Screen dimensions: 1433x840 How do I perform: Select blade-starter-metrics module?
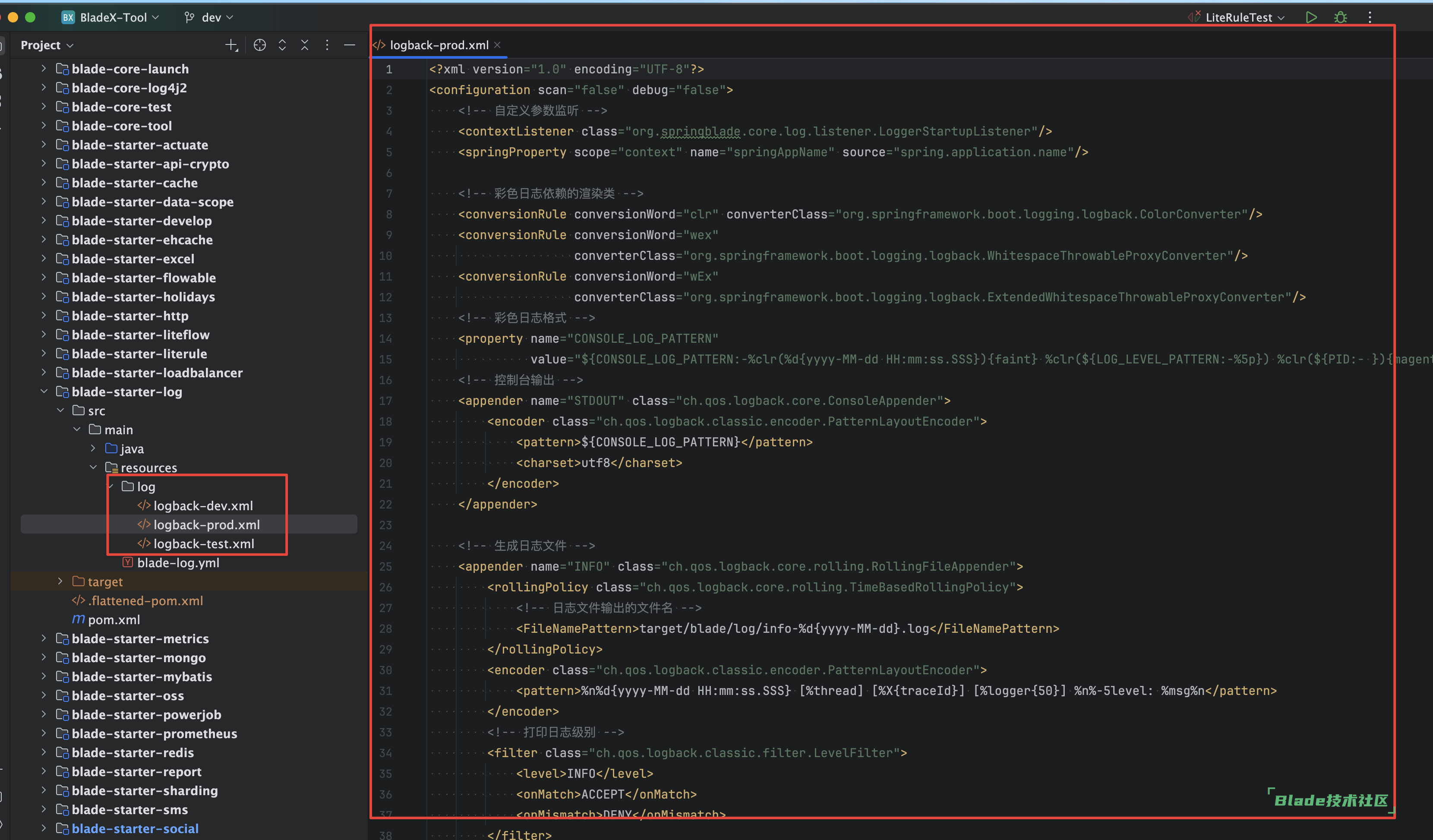[140, 639]
